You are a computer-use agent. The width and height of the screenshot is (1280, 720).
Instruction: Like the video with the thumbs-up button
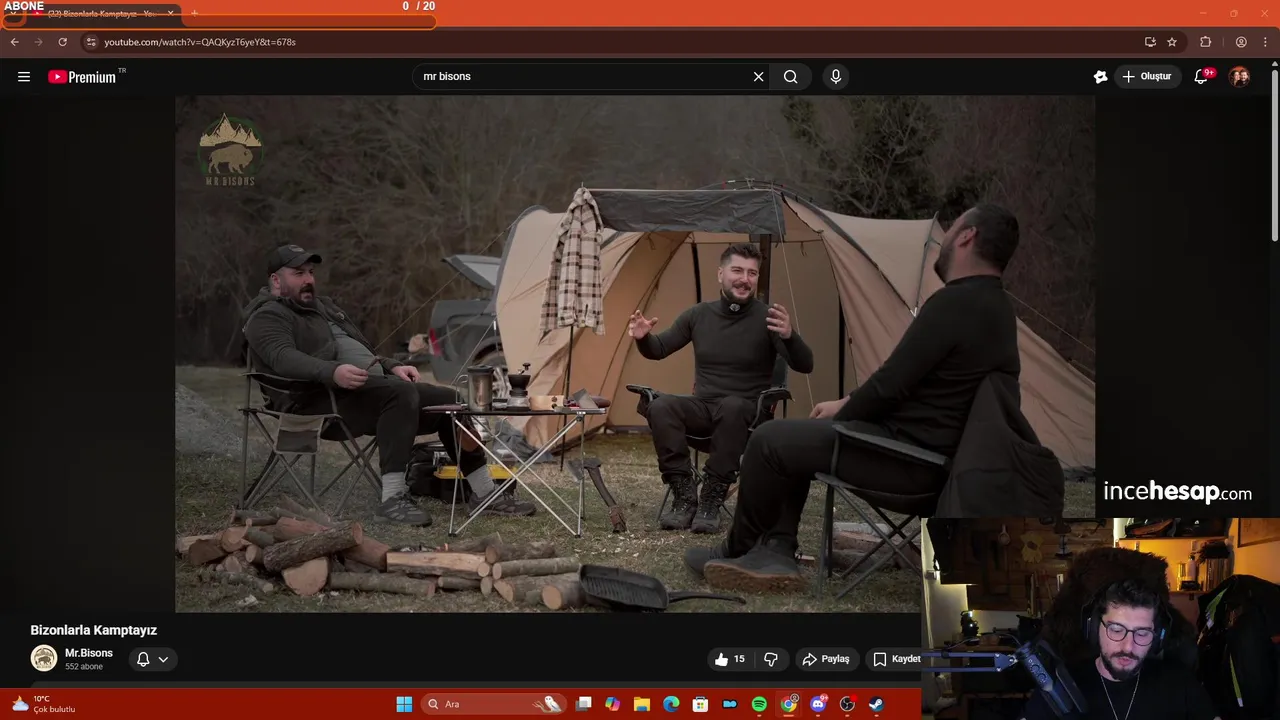tap(730, 659)
